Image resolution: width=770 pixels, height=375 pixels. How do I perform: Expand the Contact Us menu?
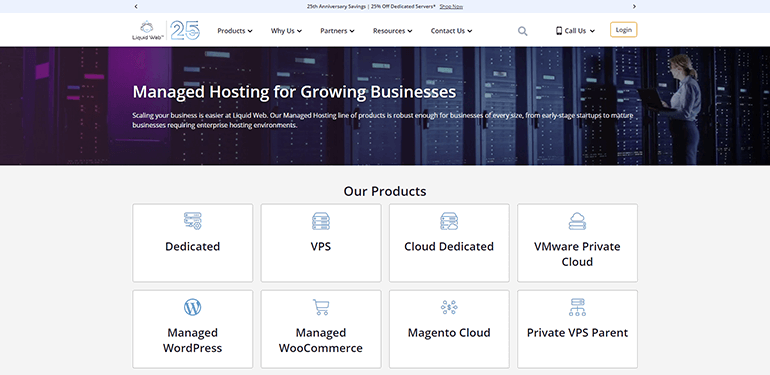(x=451, y=30)
